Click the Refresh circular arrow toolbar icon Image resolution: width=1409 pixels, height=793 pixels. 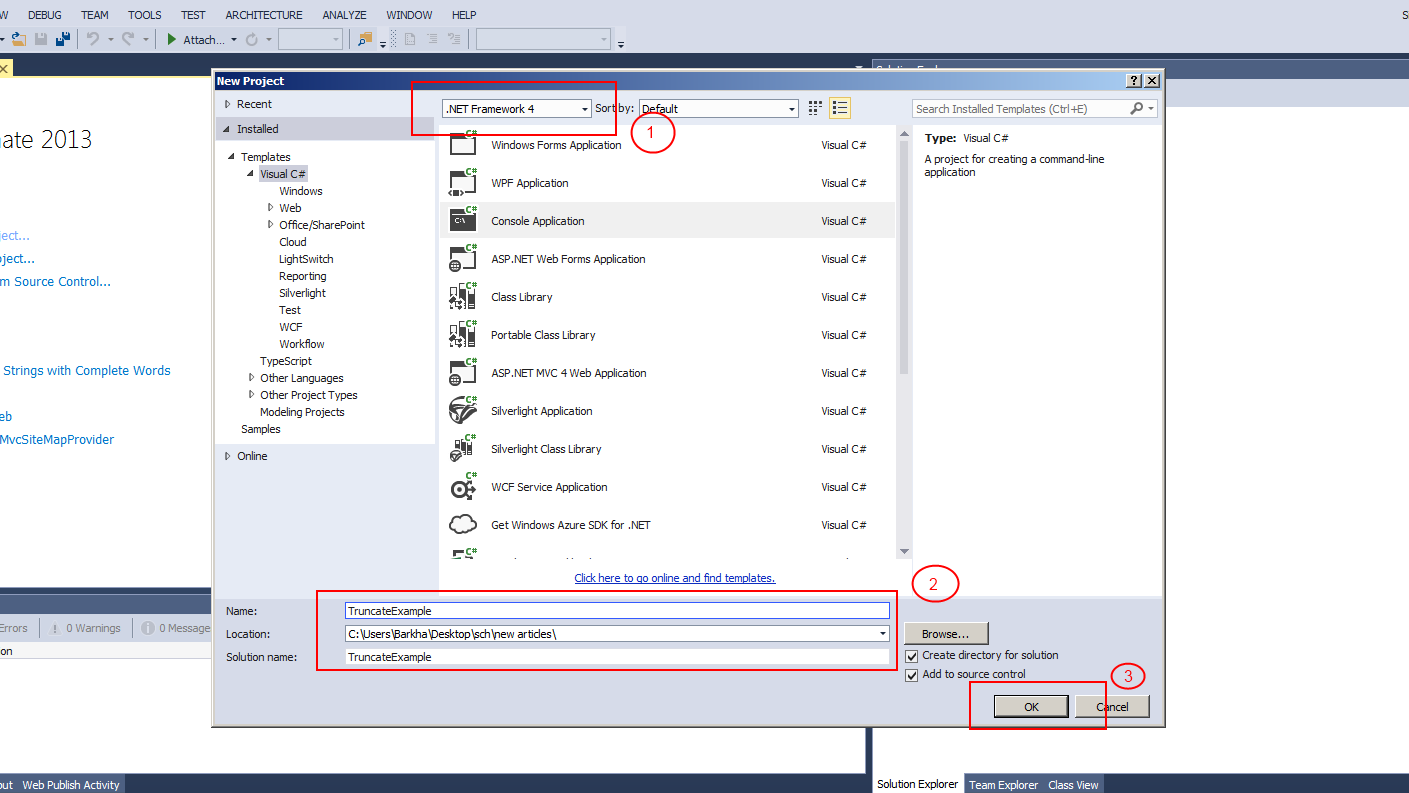coord(252,39)
